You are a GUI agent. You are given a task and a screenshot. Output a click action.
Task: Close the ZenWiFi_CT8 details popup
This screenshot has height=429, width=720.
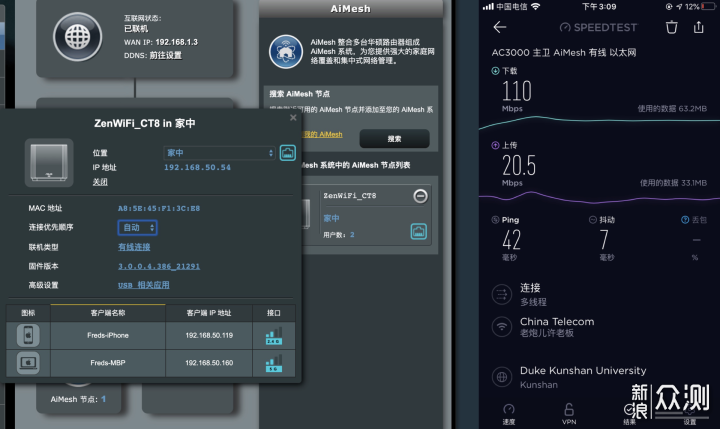[293, 118]
